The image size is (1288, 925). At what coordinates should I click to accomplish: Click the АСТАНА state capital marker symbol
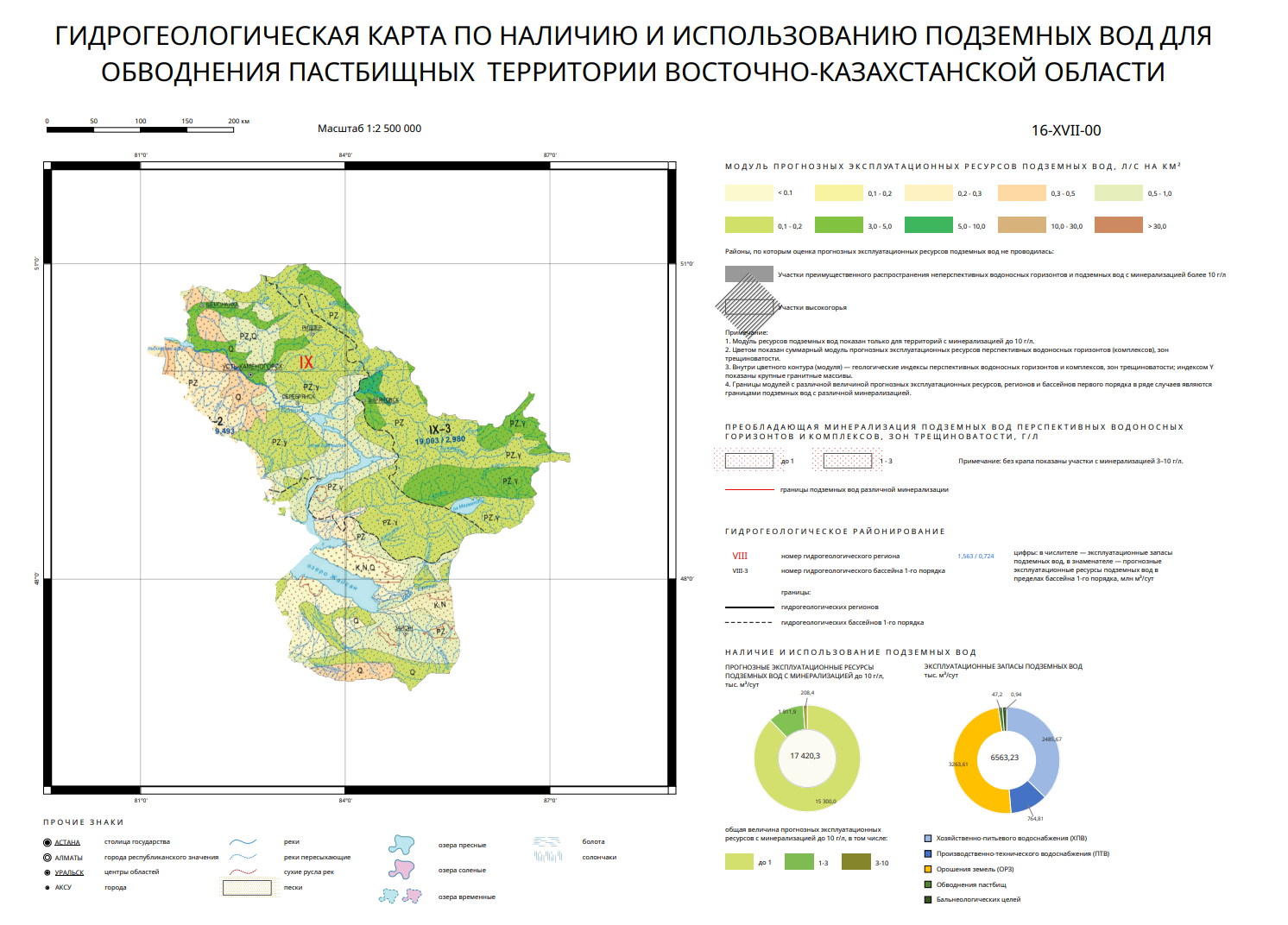47,842
